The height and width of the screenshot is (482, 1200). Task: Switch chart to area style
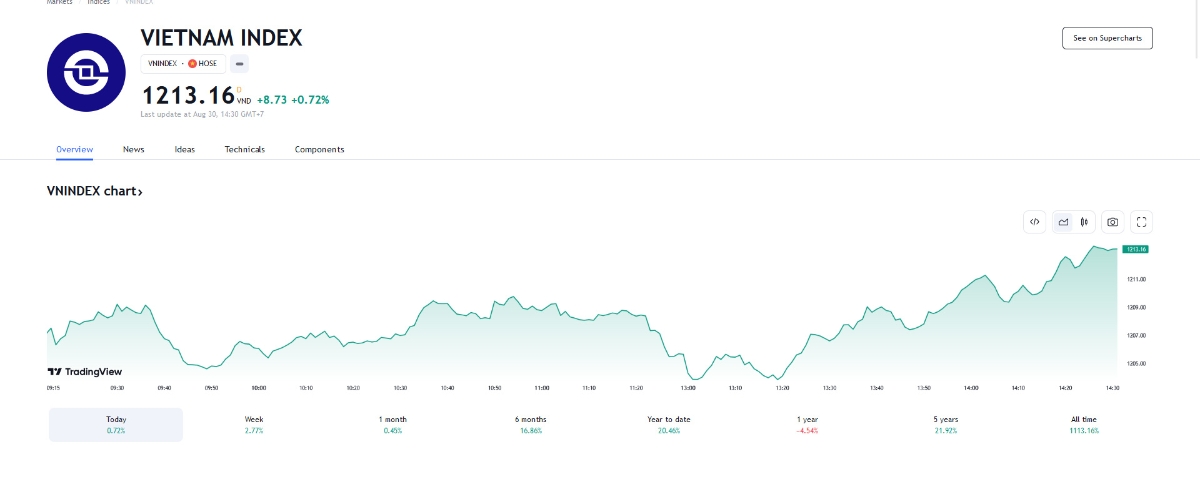click(x=1063, y=222)
